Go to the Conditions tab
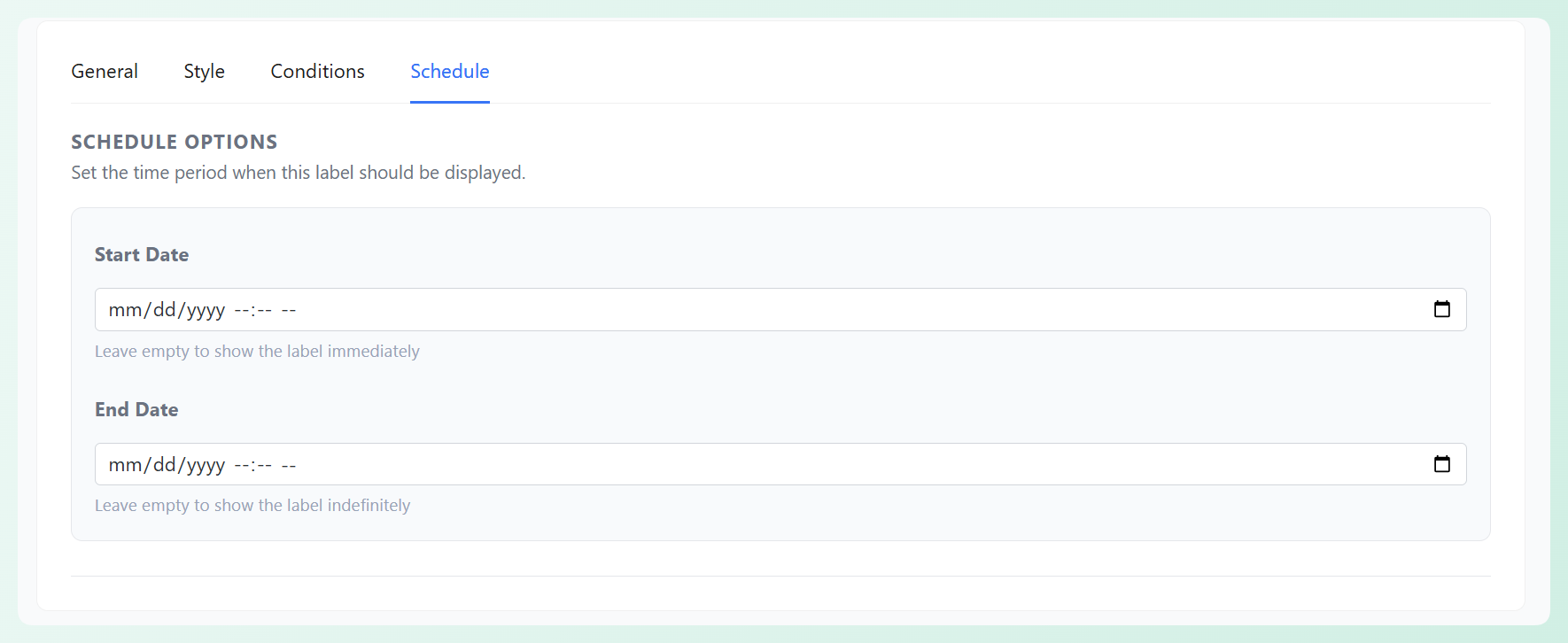Screen dimensions: 1568x643 pyautogui.click(x=317, y=71)
